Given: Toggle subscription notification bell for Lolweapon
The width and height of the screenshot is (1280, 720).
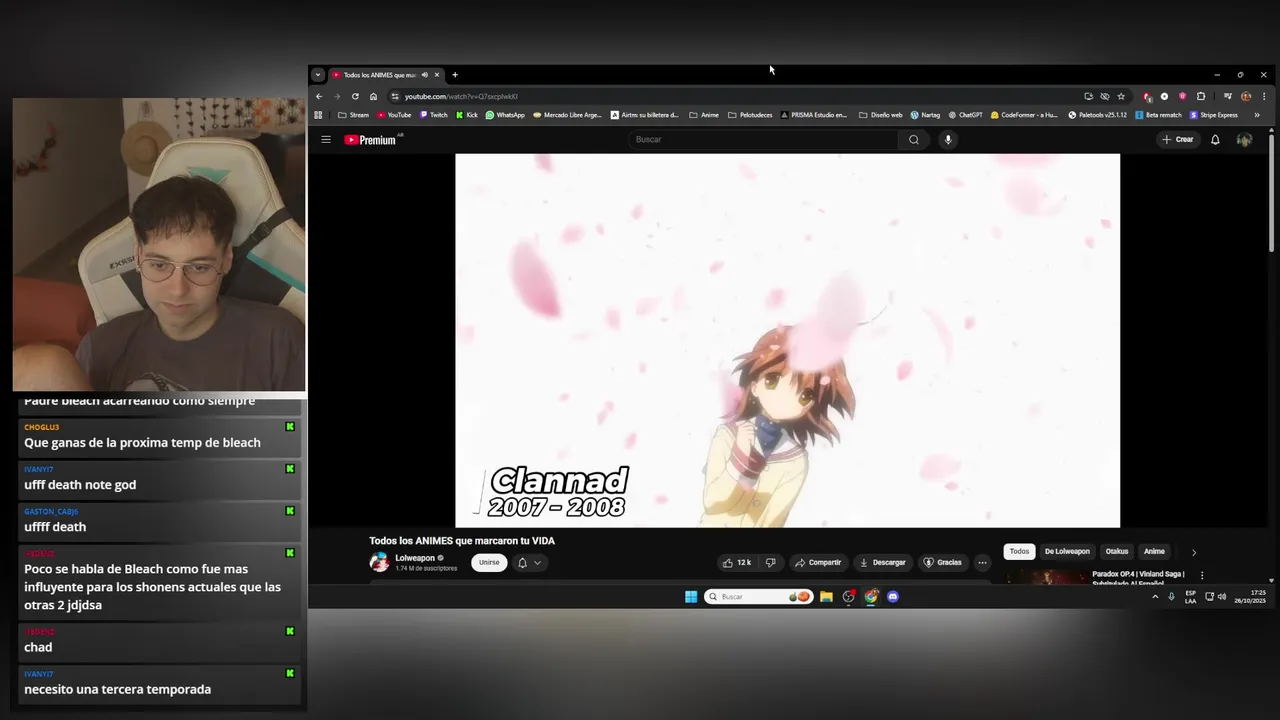Looking at the screenshot, I should click(x=528, y=563).
